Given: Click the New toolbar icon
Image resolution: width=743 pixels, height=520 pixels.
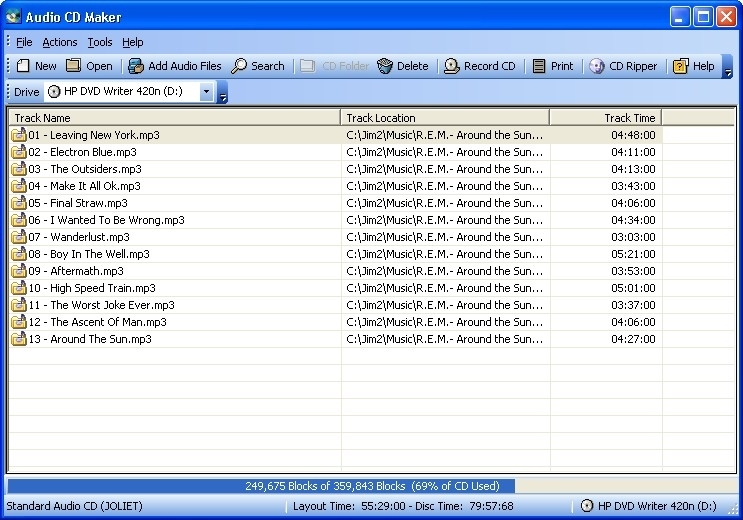Looking at the screenshot, I should tap(23, 66).
